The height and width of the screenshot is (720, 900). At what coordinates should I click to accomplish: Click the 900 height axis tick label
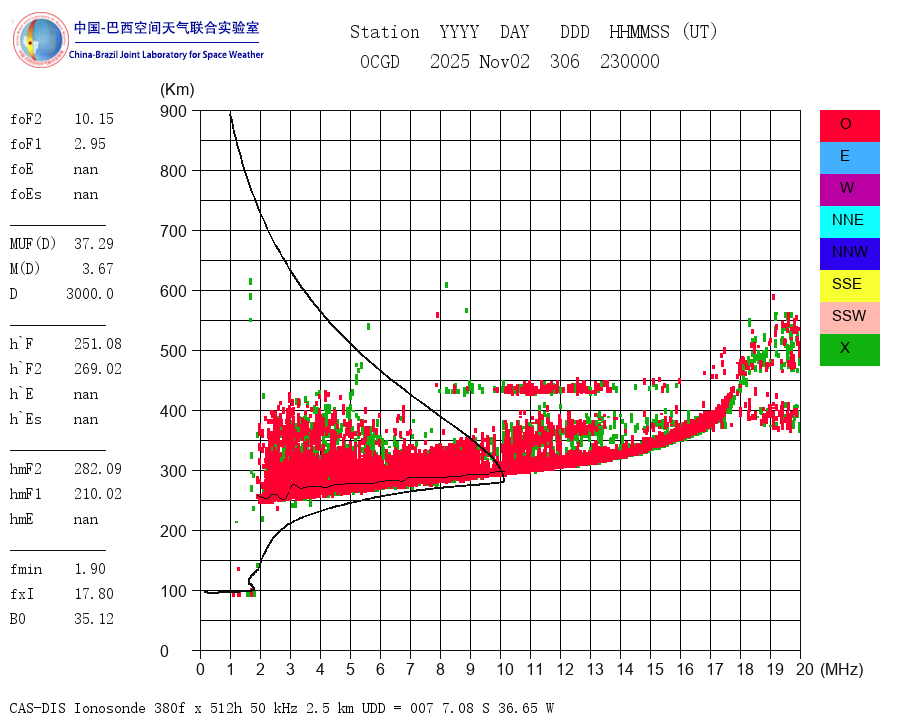pyautogui.click(x=173, y=111)
